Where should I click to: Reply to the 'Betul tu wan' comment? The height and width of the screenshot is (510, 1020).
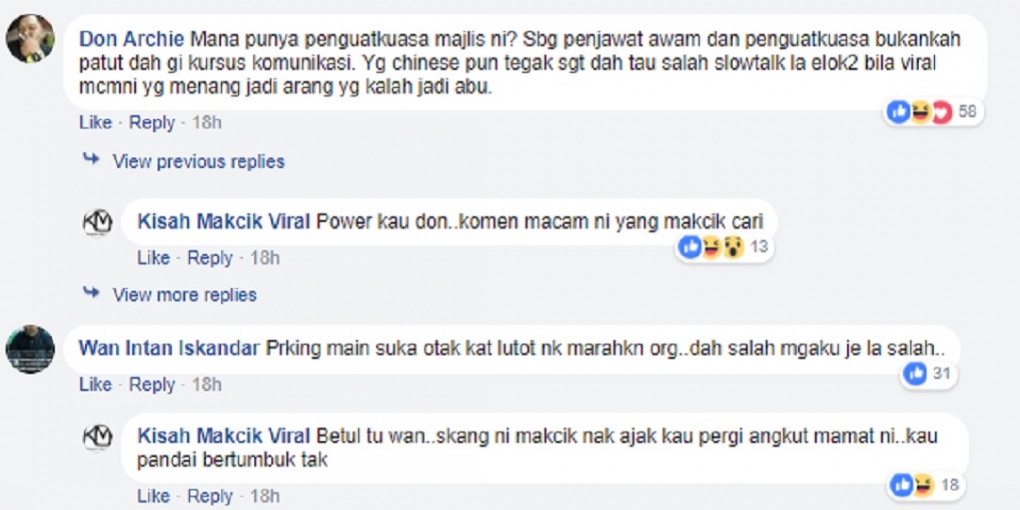[210, 495]
